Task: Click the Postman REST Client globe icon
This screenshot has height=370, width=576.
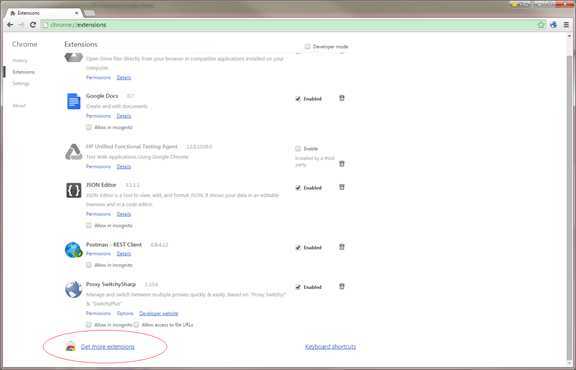Action: [x=73, y=250]
